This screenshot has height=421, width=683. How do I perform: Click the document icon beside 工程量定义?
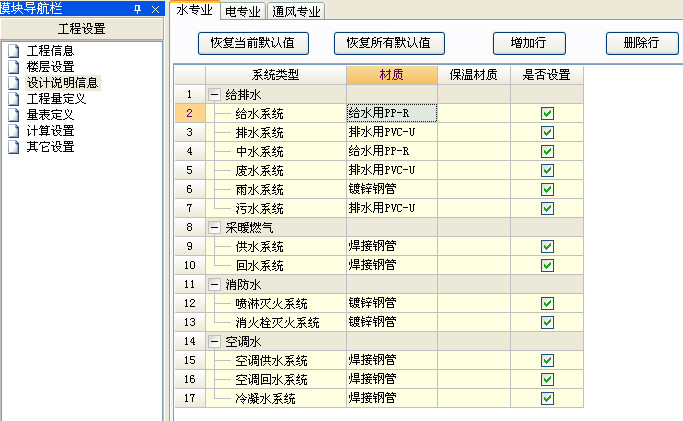pos(14,99)
